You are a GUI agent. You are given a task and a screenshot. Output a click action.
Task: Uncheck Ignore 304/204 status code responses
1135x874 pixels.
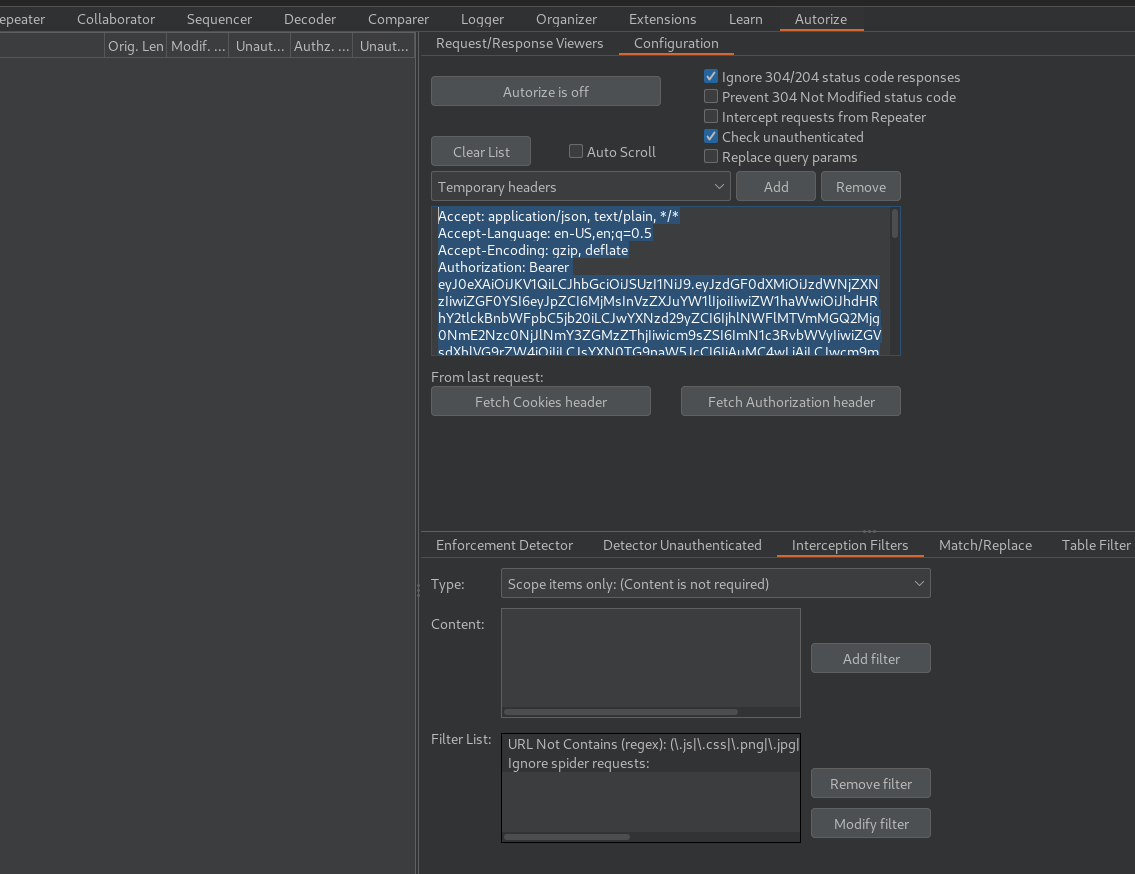point(711,77)
